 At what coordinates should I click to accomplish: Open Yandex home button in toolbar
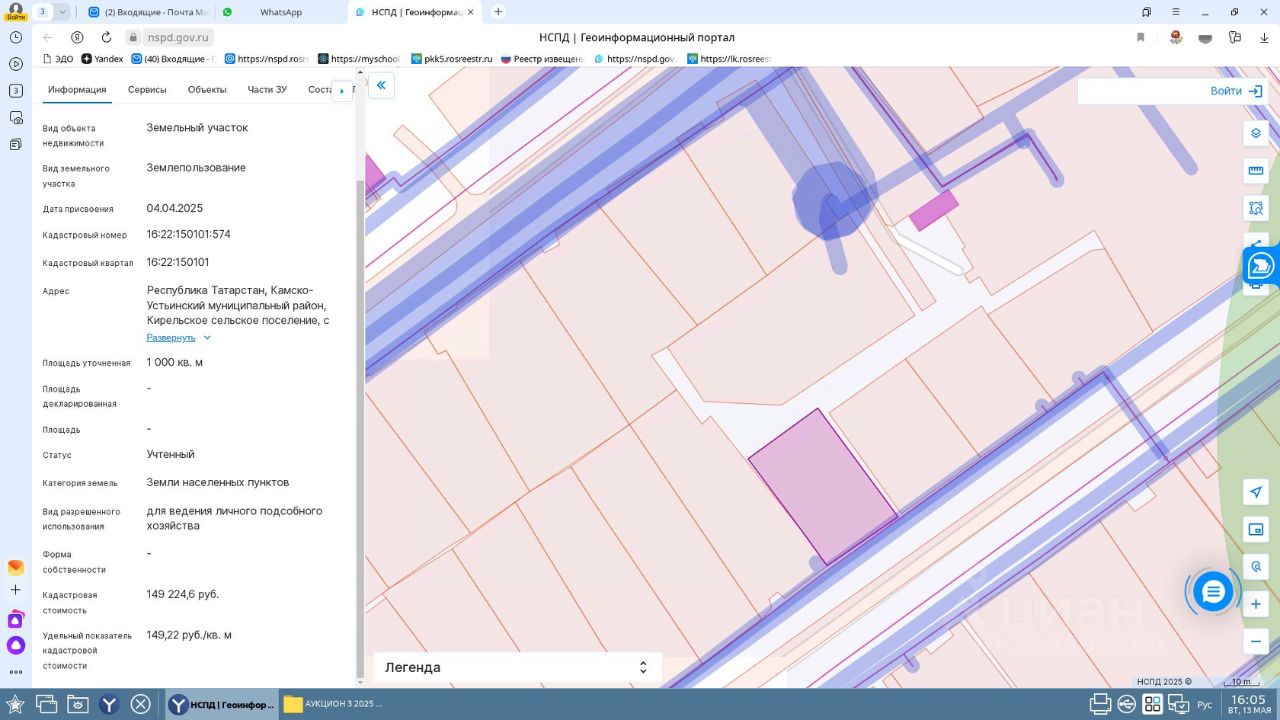click(77, 37)
